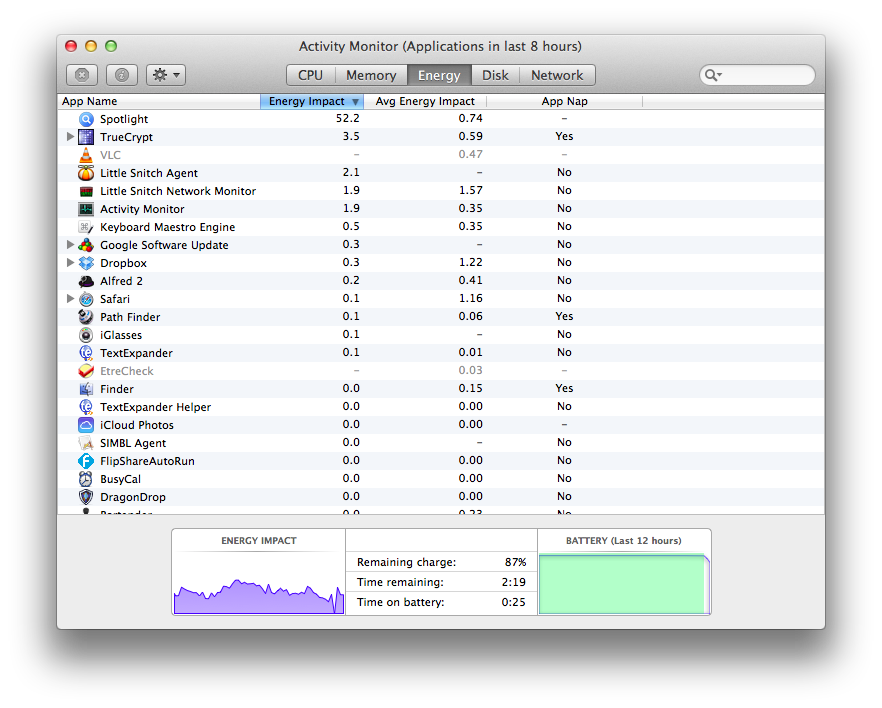Click the Time on battery 0:25 value

point(514,602)
